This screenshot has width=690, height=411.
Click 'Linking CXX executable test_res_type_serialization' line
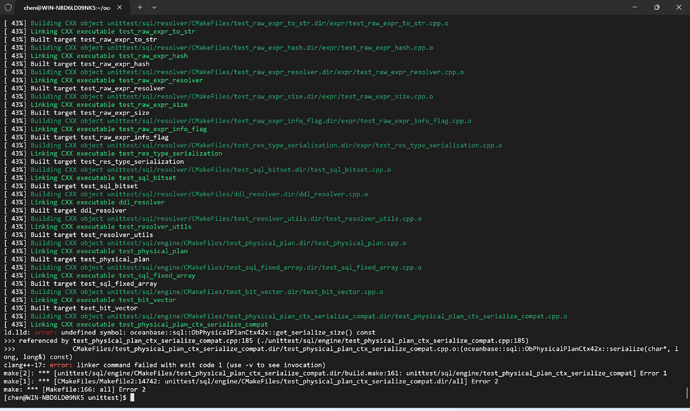(x=113, y=154)
